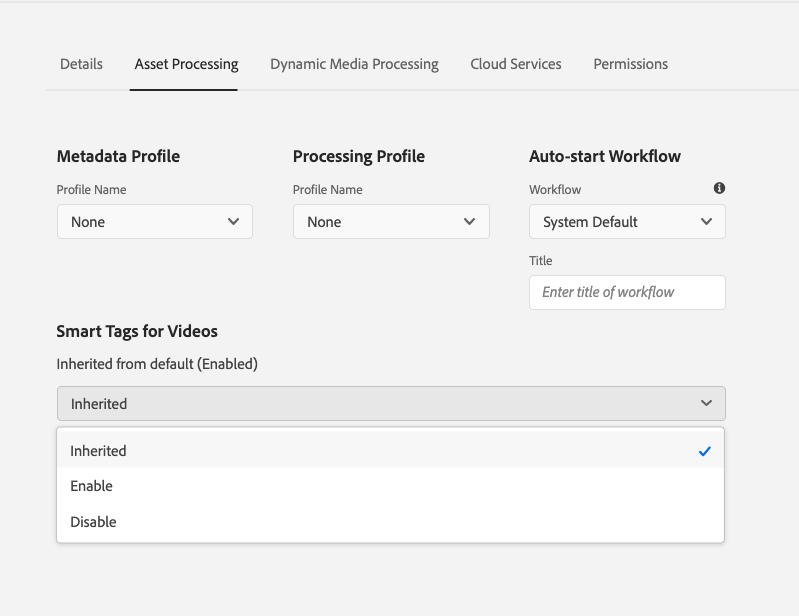
Task: Collapse Smart Tags list using its chevron
Action: [706, 404]
